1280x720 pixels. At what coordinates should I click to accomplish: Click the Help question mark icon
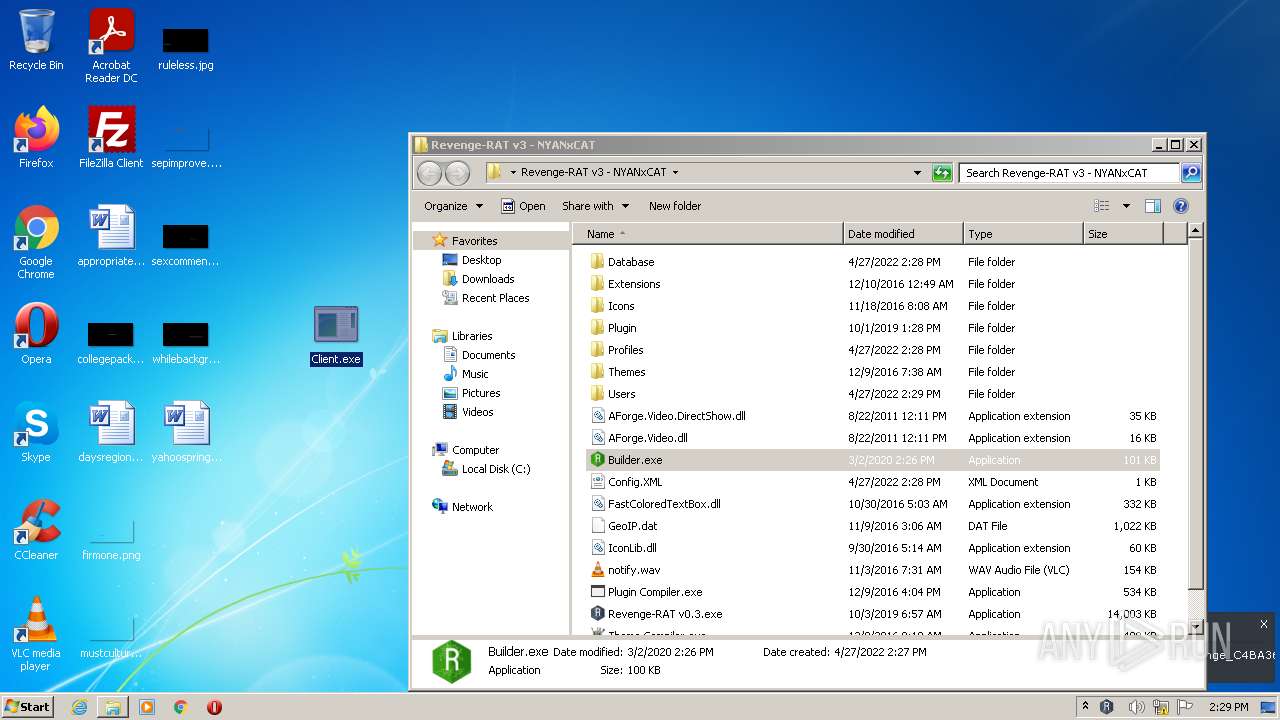1180,206
